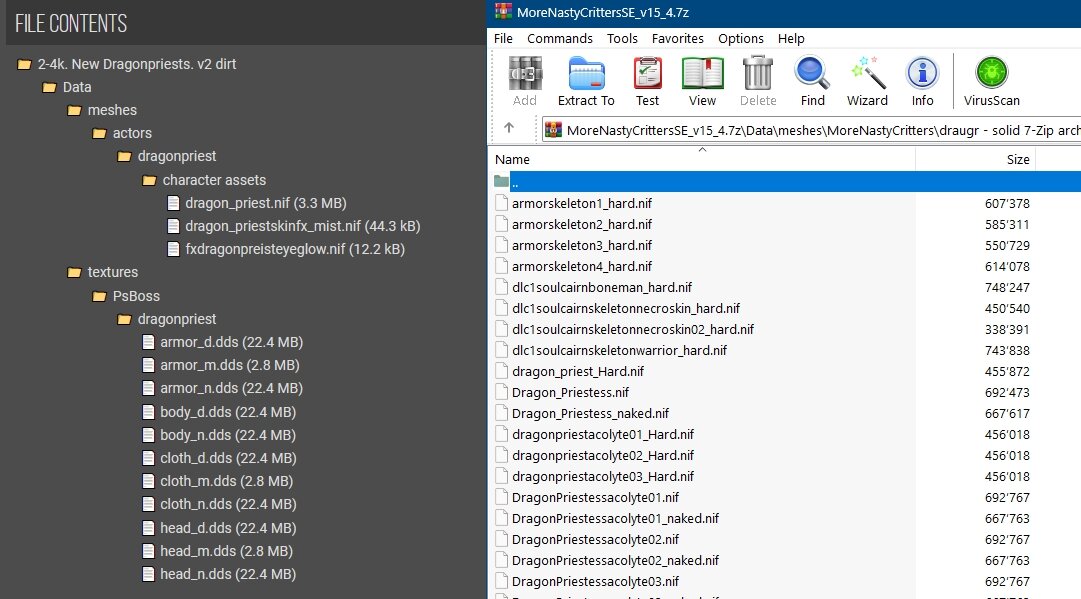This screenshot has height=599, width=1081.
Task: Click the parent folder '..' icon
Action: click(501, 182)
